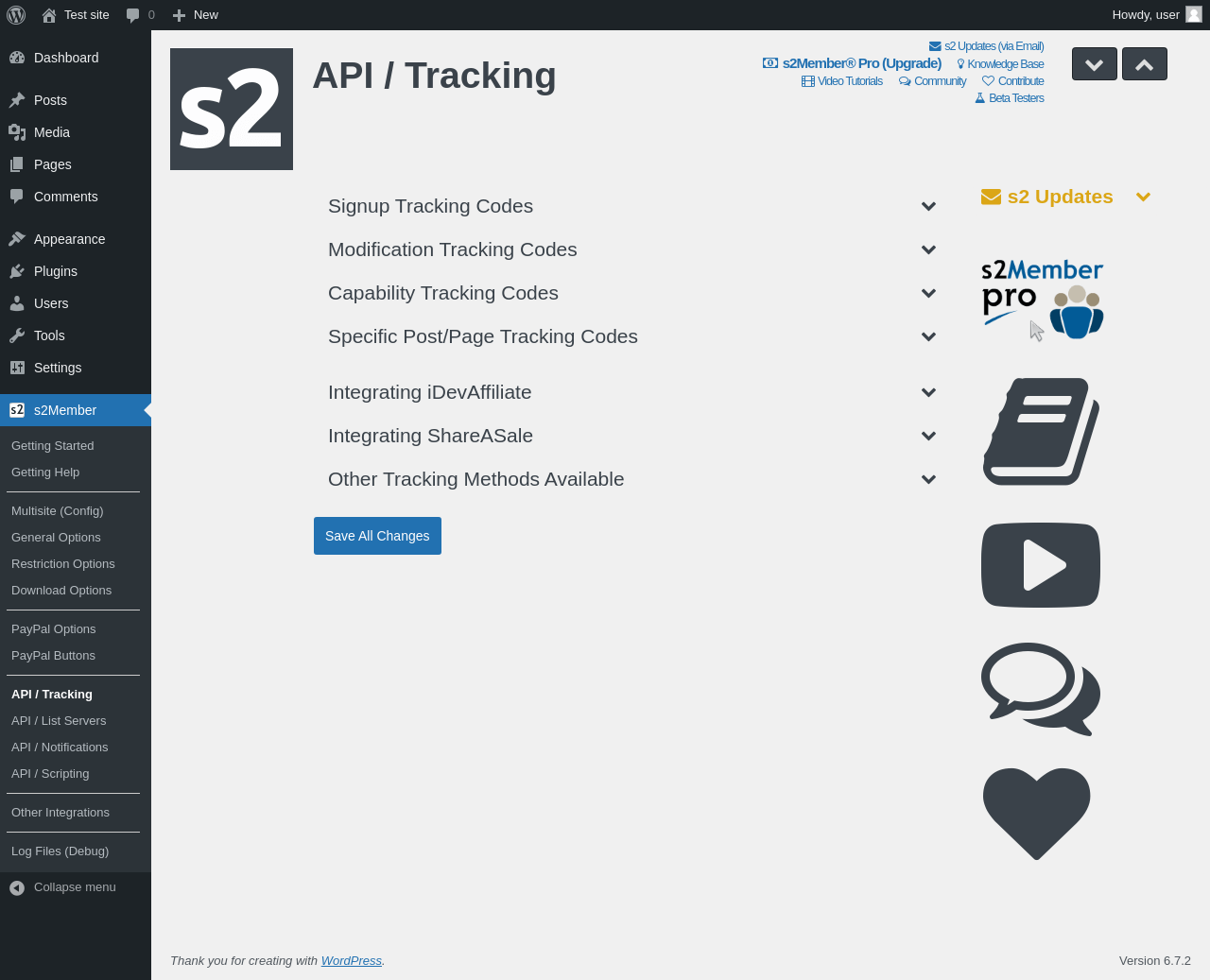
Task: Expand Integrating iDevAffiliate section
Action: point(631,392)
